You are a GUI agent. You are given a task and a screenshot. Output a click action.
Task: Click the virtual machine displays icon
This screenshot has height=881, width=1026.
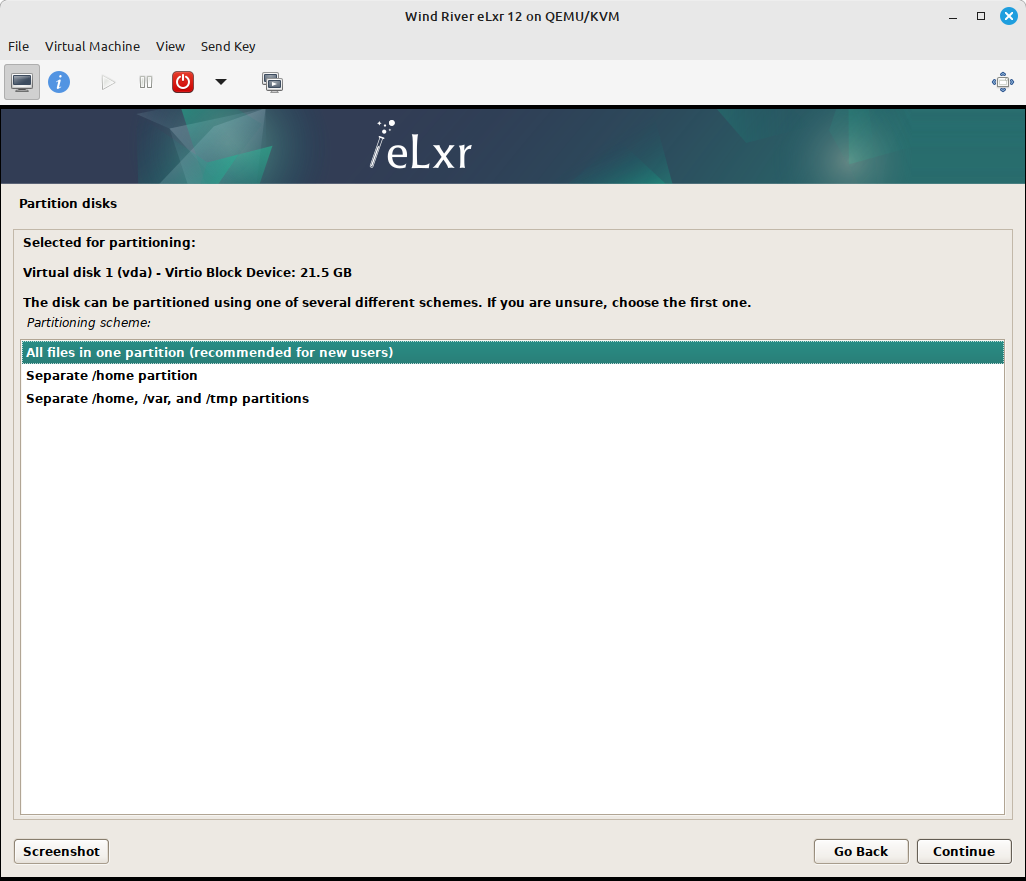pyautogui.click(x=272, y=82)
